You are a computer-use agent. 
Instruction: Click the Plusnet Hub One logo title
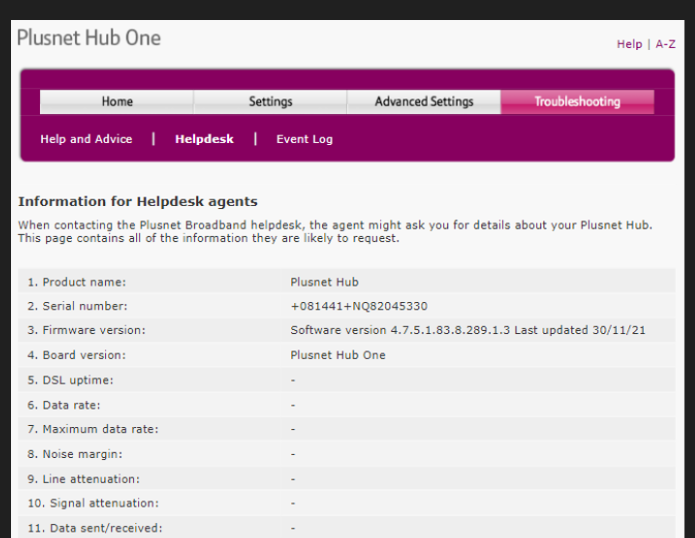[89, 38]
